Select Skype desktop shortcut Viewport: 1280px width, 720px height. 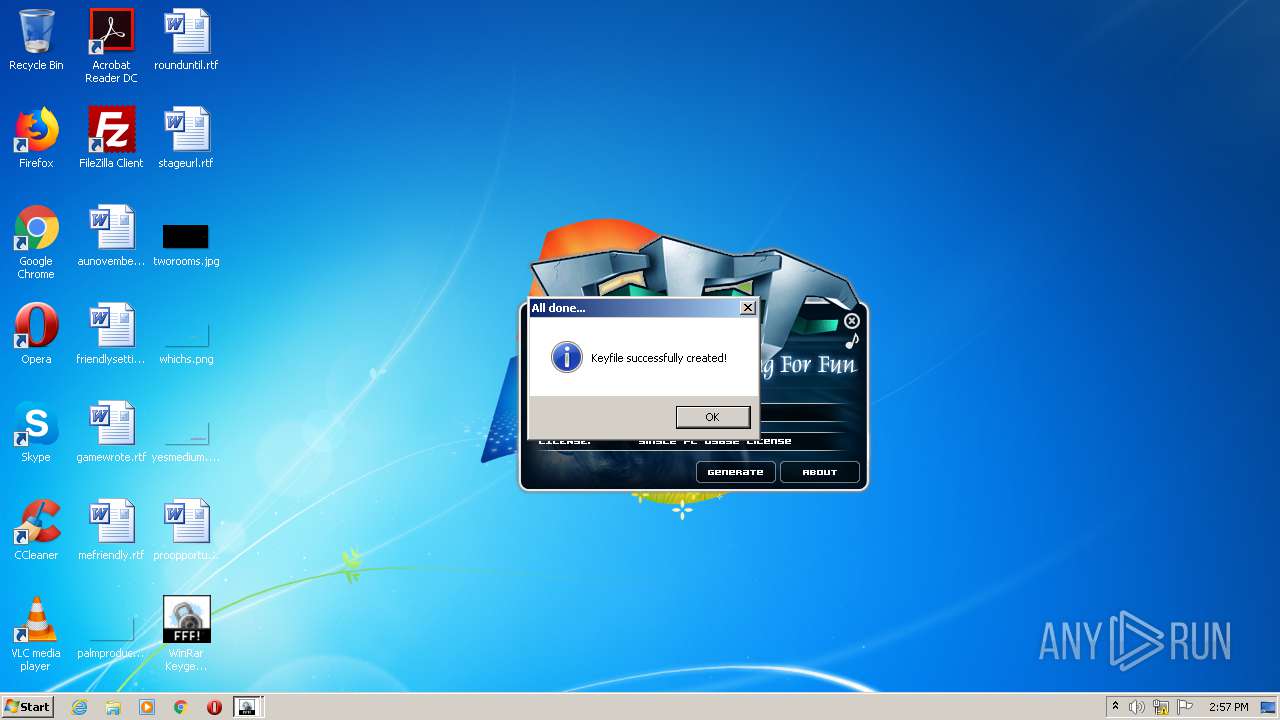pos(36,432)
